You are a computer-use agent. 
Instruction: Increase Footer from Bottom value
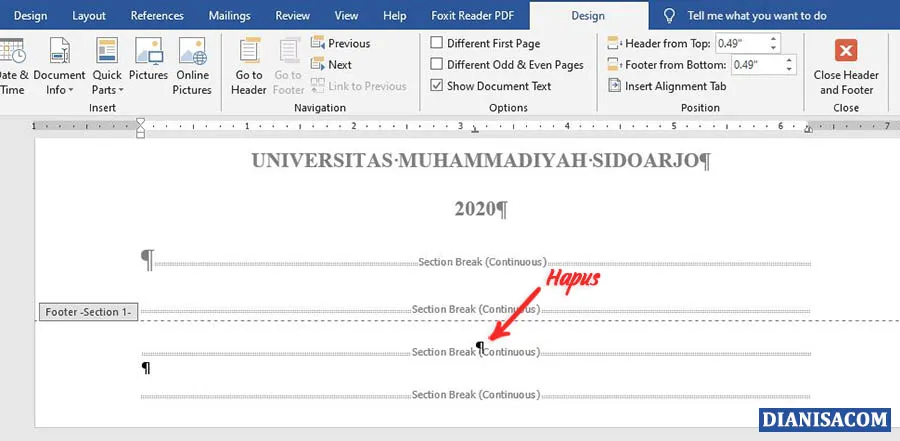click(790, 60)
